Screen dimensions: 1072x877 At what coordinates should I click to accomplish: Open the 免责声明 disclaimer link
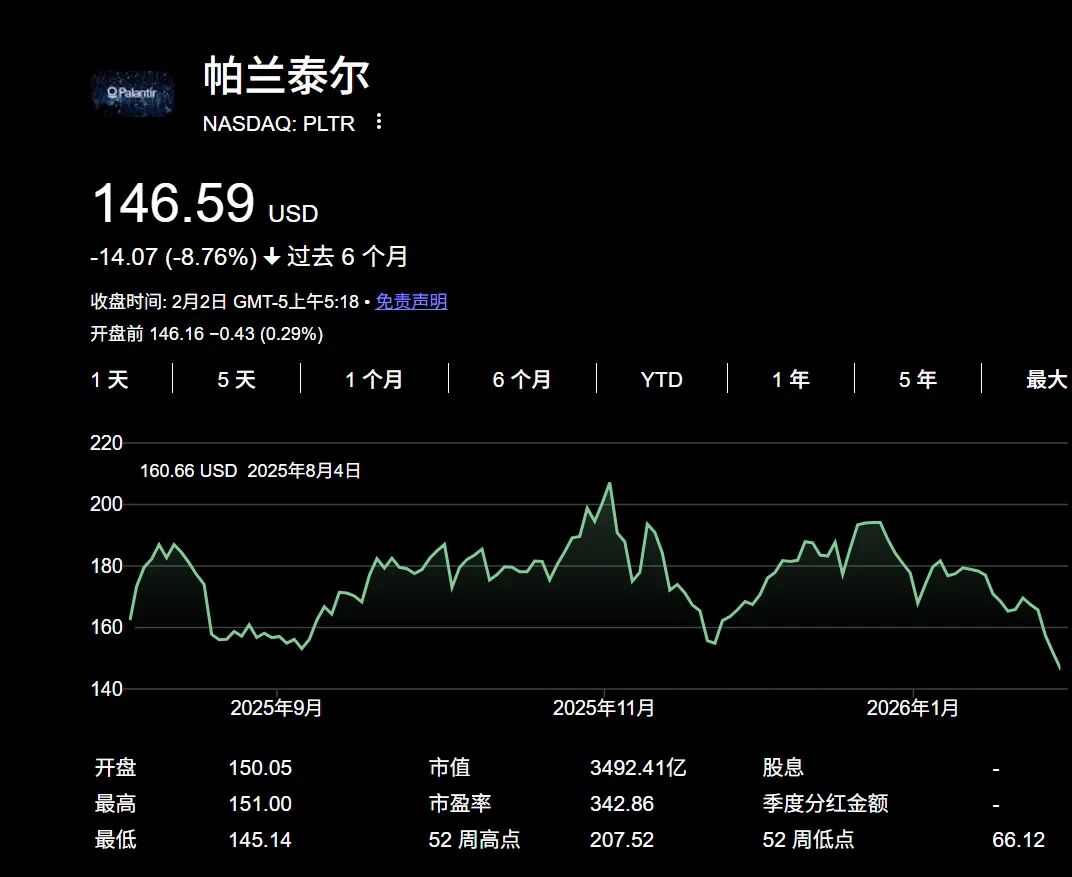point(411,301)
